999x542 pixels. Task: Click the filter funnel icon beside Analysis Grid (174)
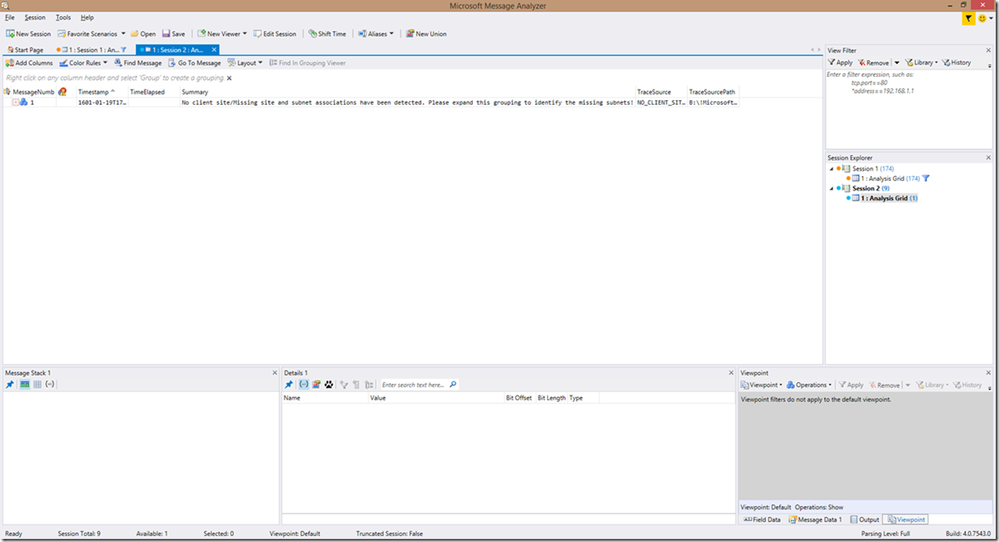pos(926,179)
